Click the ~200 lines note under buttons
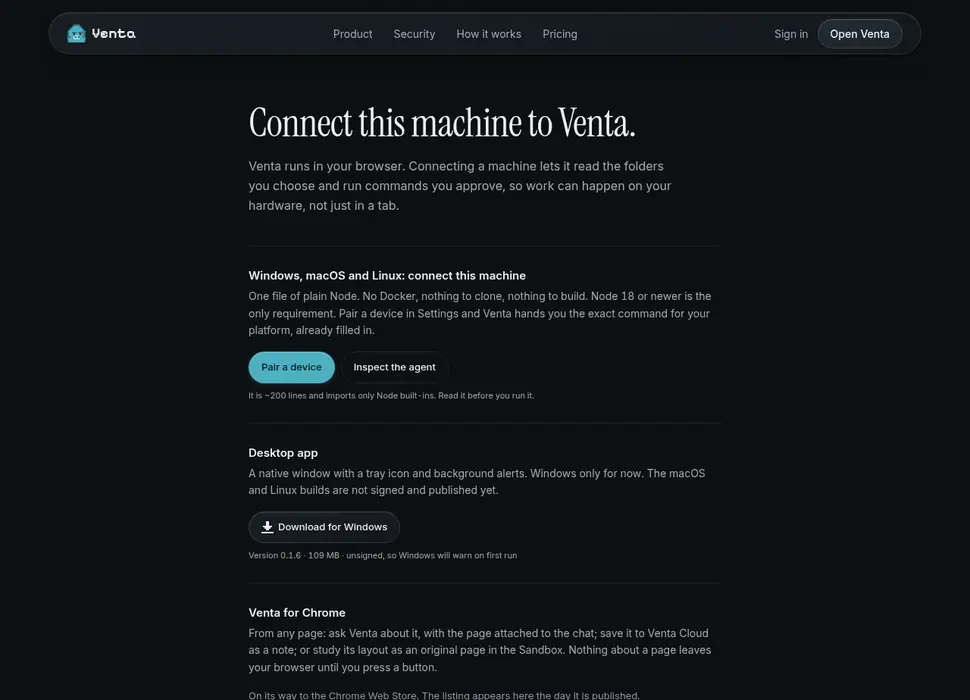Screen dimensions: 970x700 [x=391, y=396]
